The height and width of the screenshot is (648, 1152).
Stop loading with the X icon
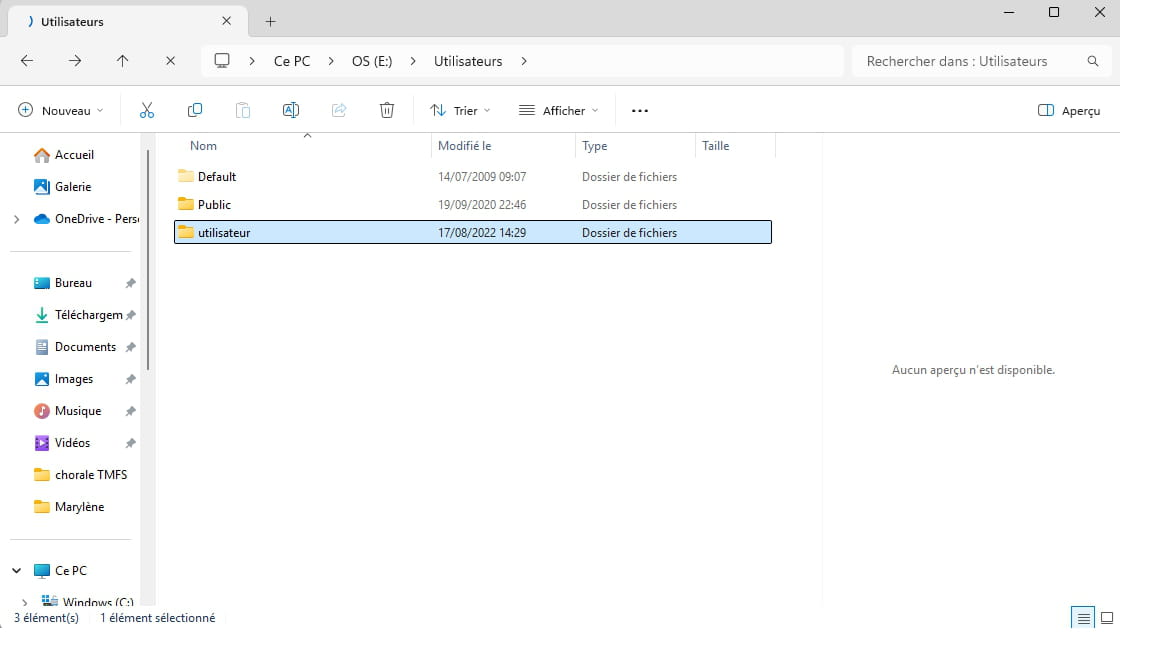171,61
